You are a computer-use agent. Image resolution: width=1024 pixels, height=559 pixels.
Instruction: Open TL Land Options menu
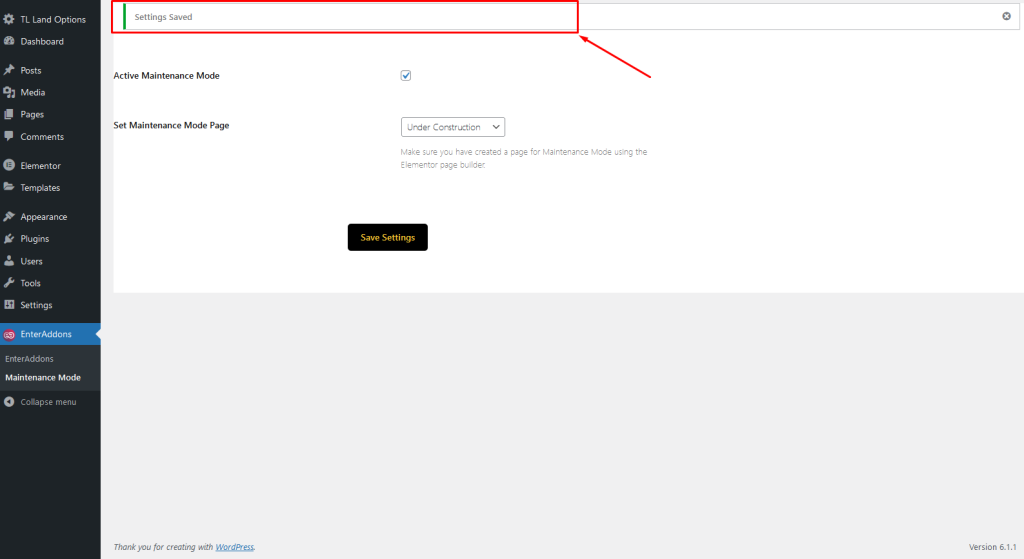[53, 20]
